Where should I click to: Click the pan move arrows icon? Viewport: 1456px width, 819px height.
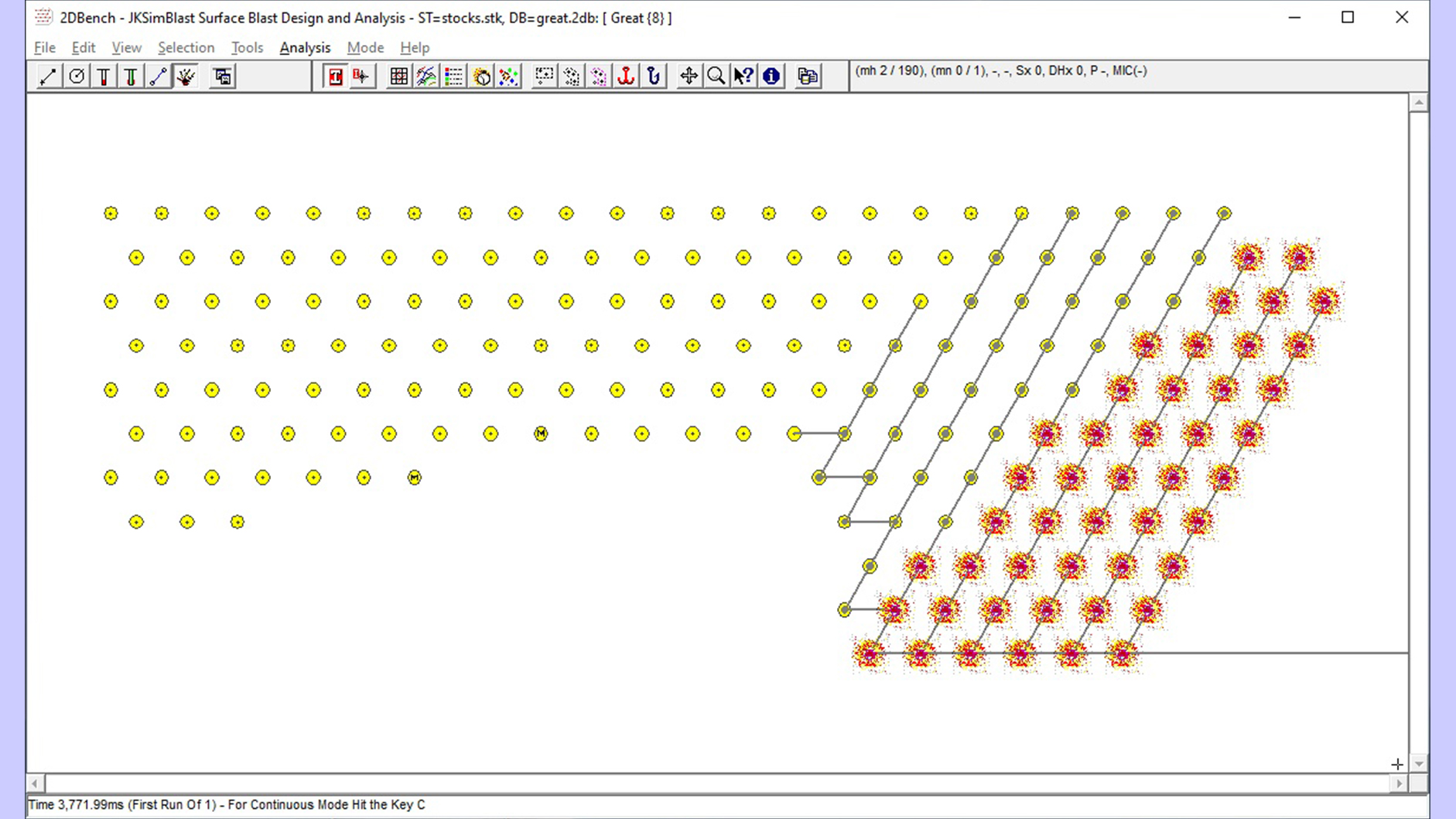689,77
